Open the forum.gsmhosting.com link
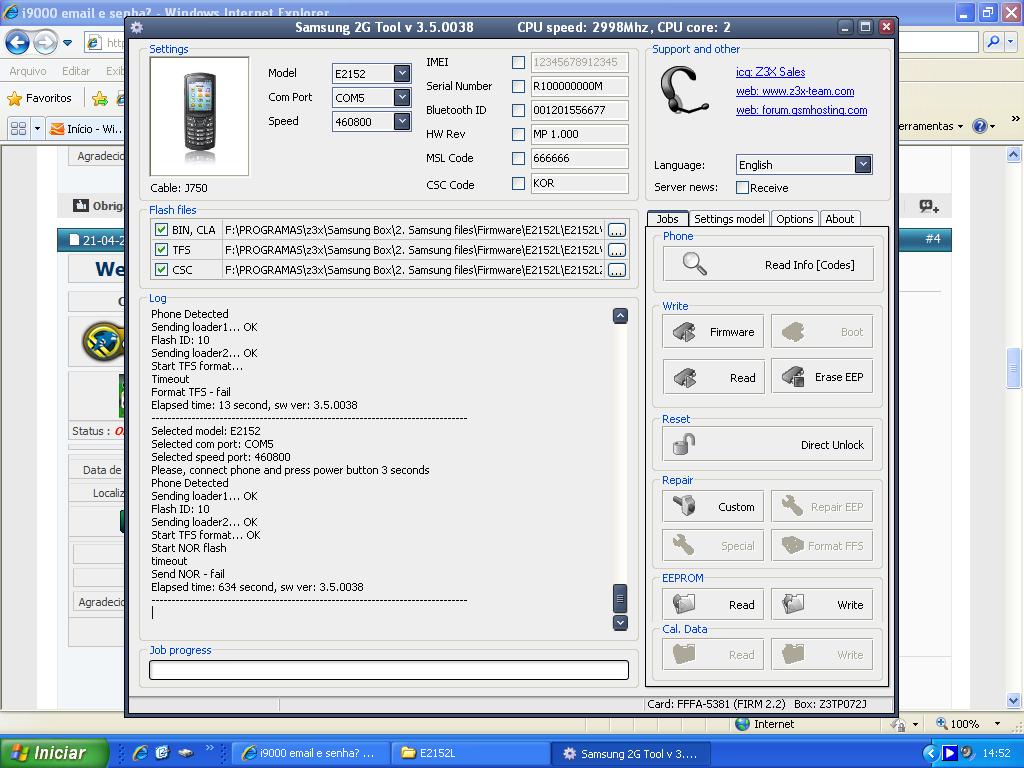This screenshot has height=768, width=1024. pyautogui.click(x=801, y=110)
